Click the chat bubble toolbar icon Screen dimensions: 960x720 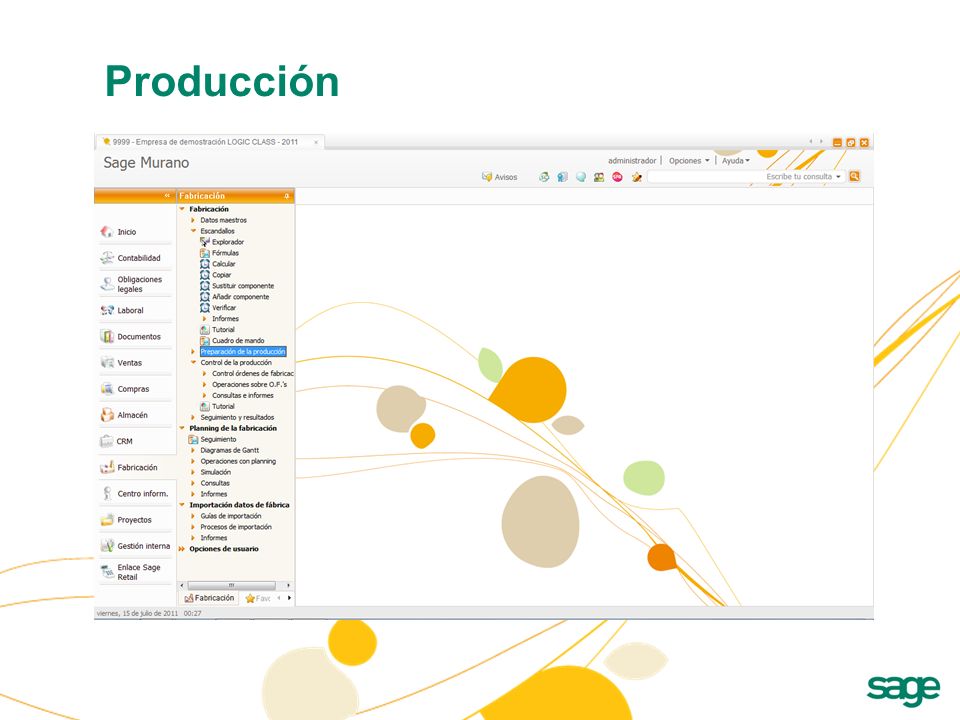580,177
